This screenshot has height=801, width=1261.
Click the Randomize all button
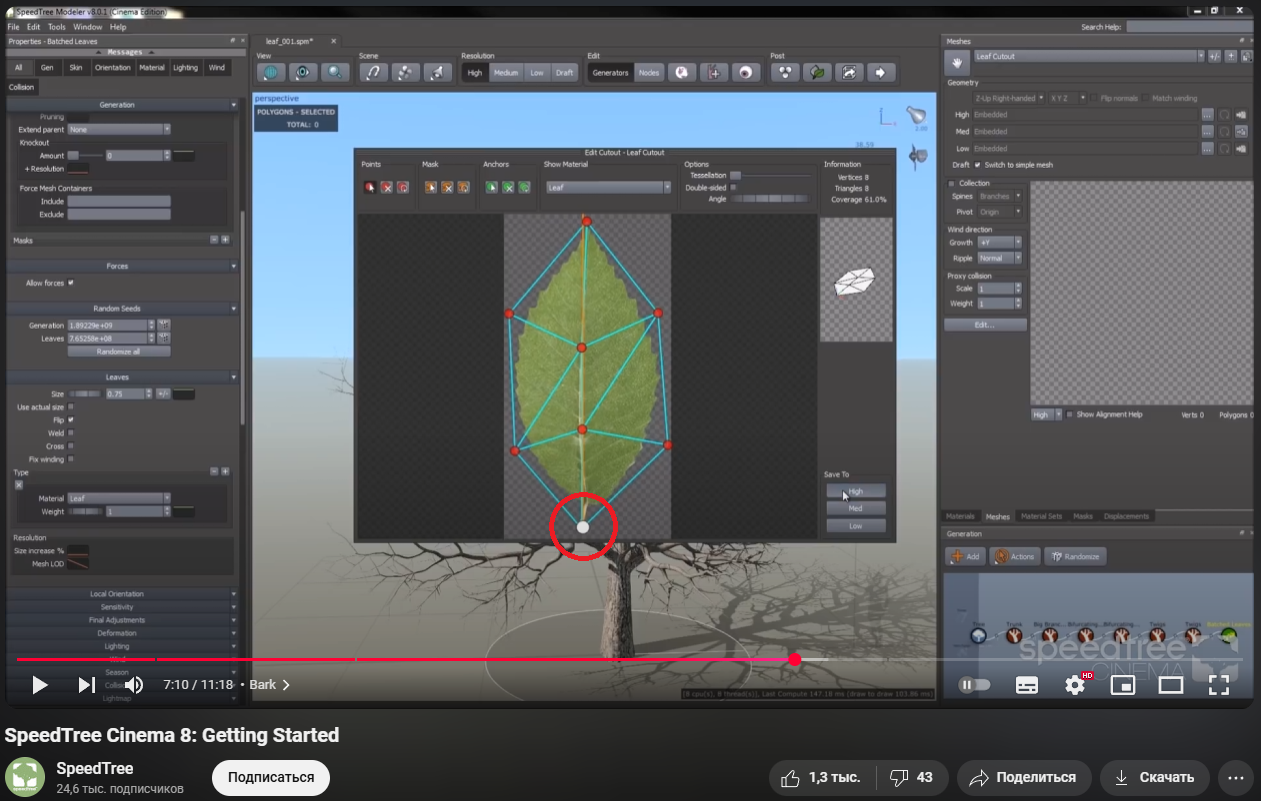(x=118, y=352)
